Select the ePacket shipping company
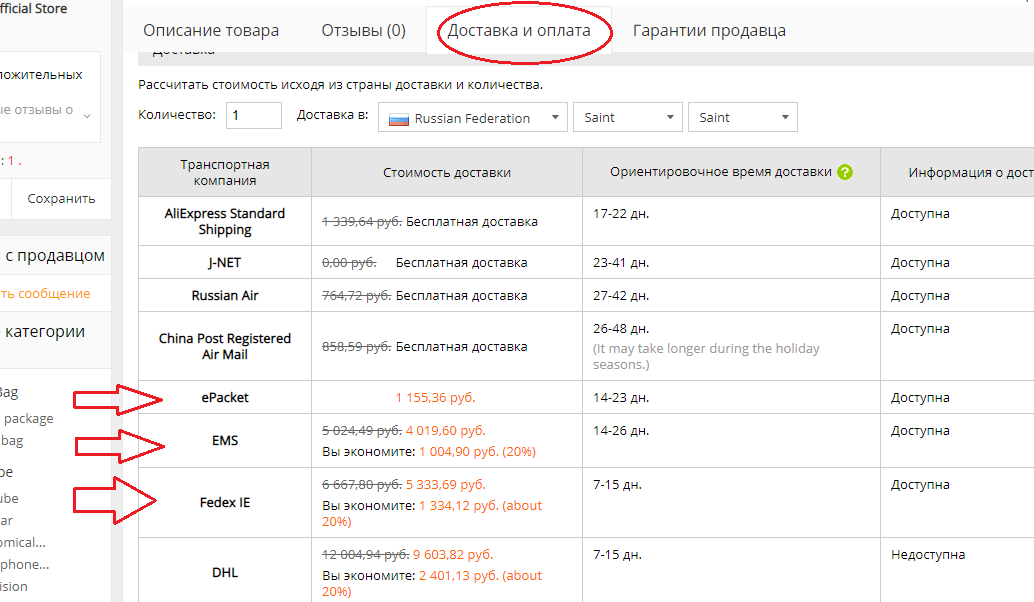 click(225, 398)
